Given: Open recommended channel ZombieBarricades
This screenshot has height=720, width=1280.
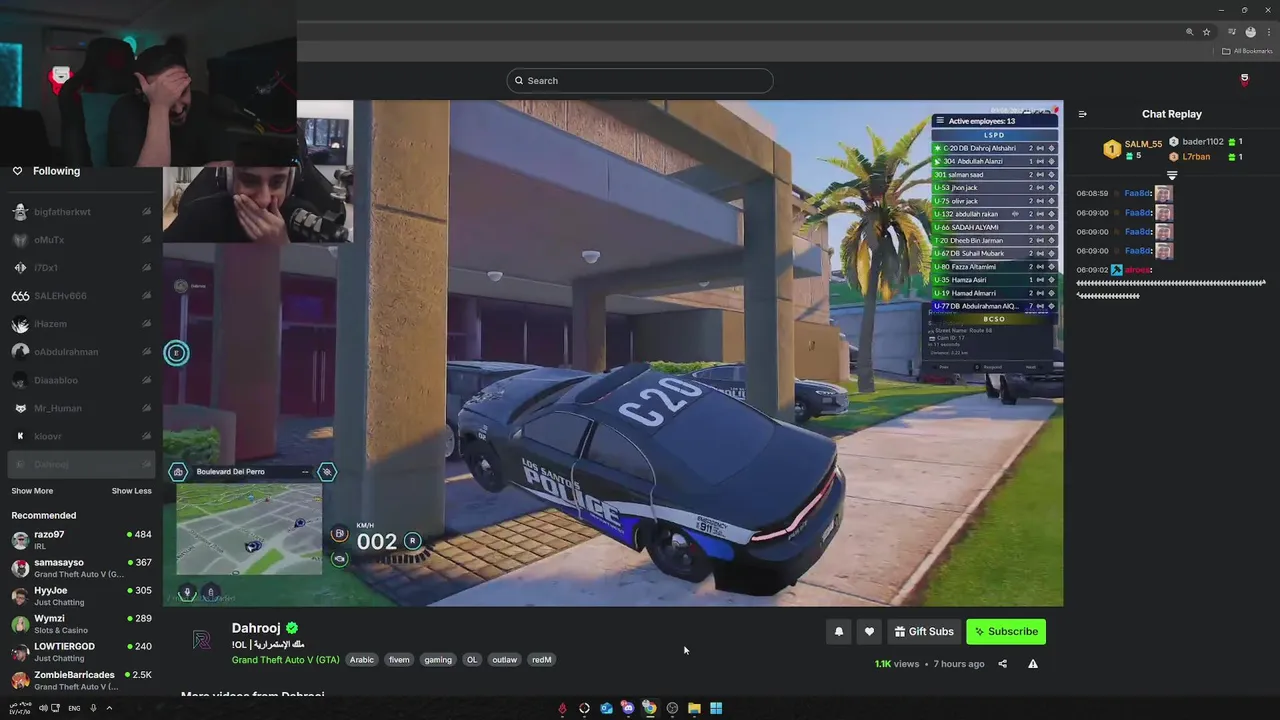Looking at the screenshot, I should pos(81,680).
